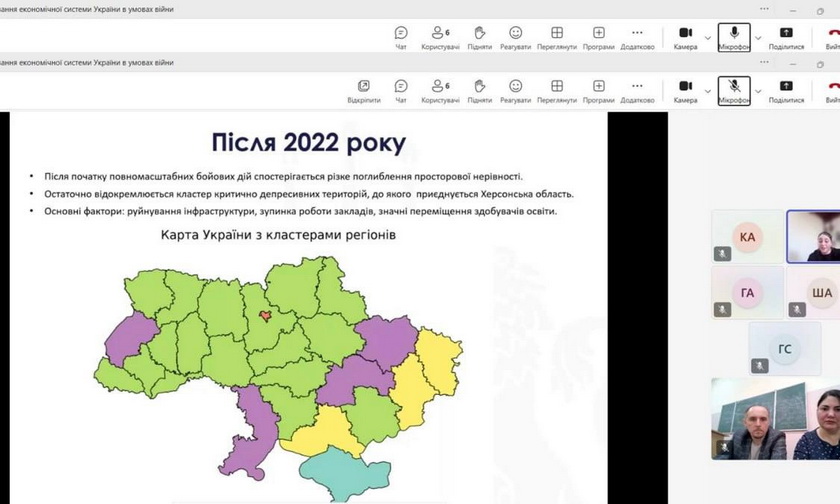Unmute the crossed-out Мікрофон button

pyautogui.click(x=734, y=91)
